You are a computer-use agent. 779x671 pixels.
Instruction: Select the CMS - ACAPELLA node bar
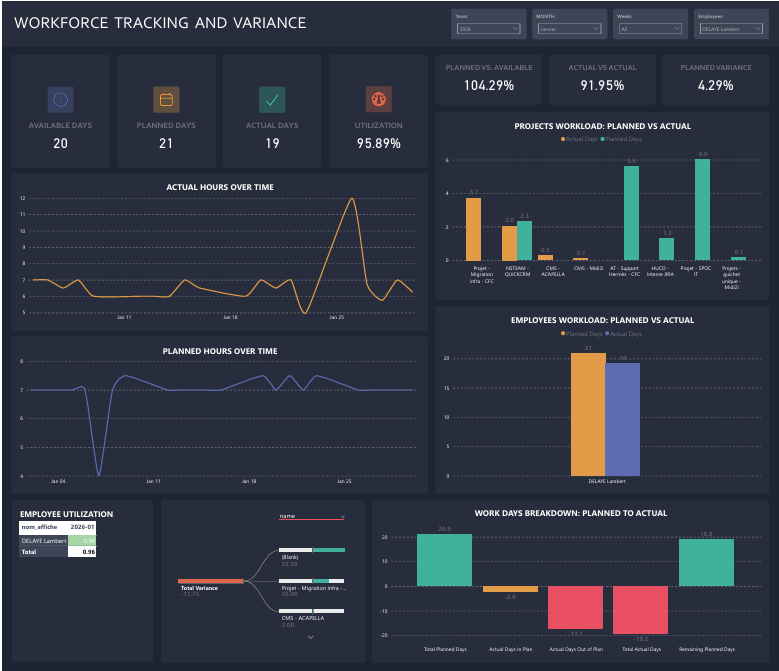[x=312, y=611]
